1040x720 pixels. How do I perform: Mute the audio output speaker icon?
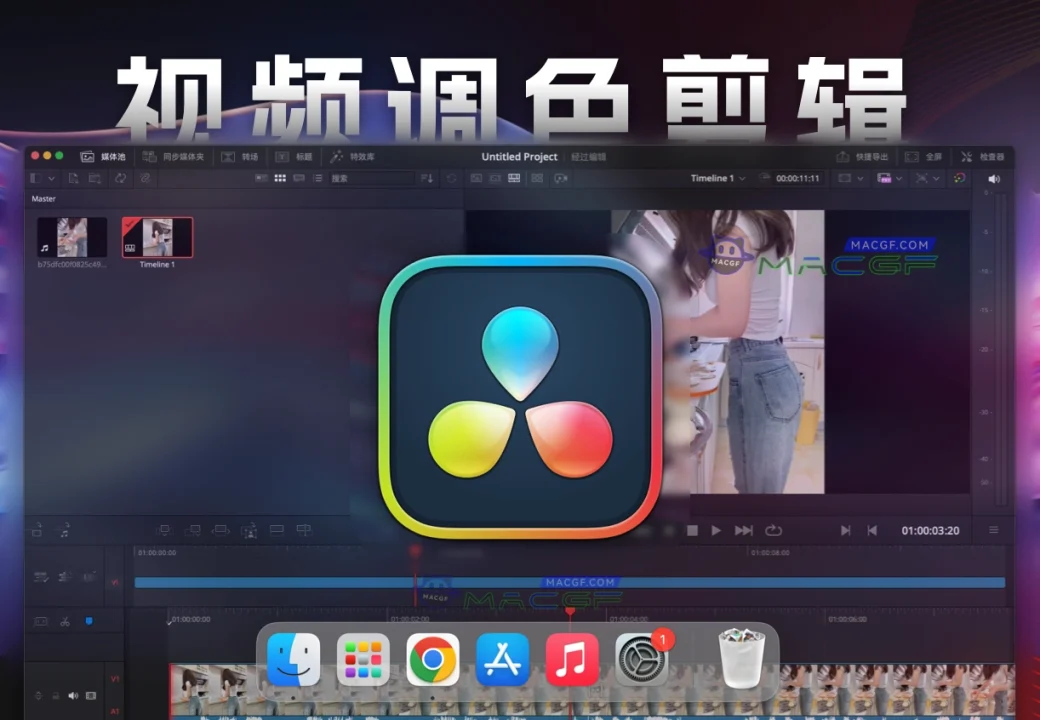(x=993, y=178)
